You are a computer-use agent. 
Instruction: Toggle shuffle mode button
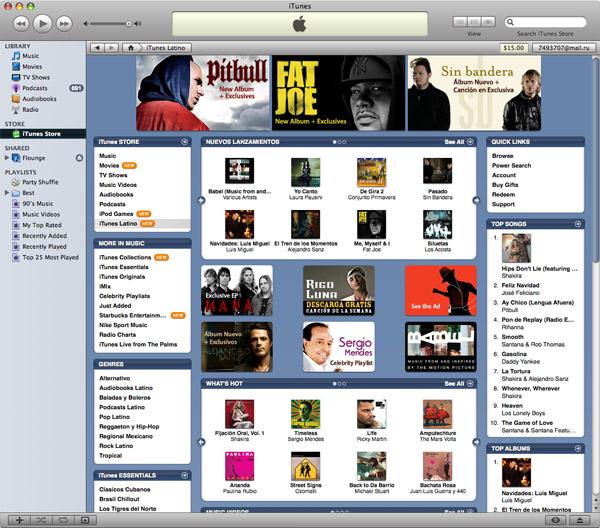point(41,520)
